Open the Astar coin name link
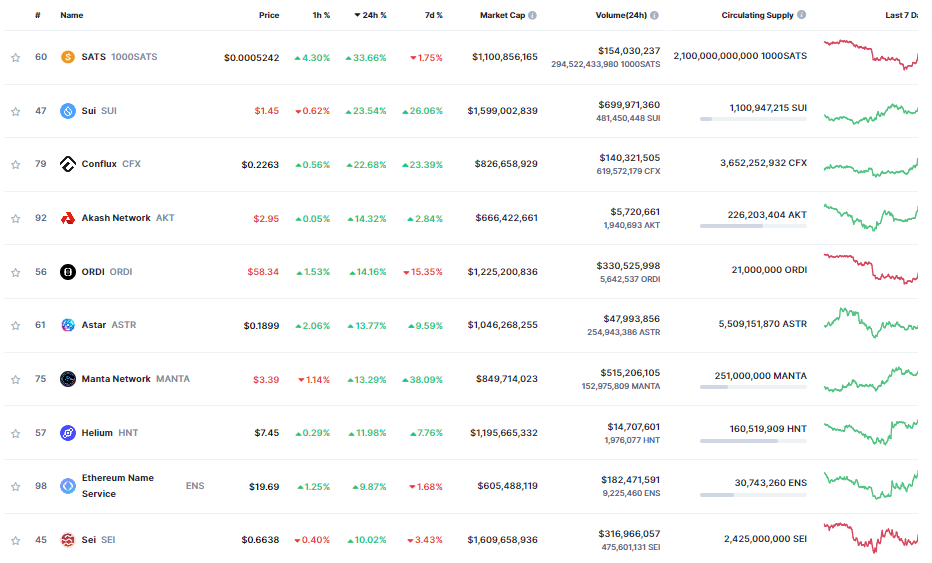Image resolution: width=932 pixels, height=563 pixels. coord(94,325)
